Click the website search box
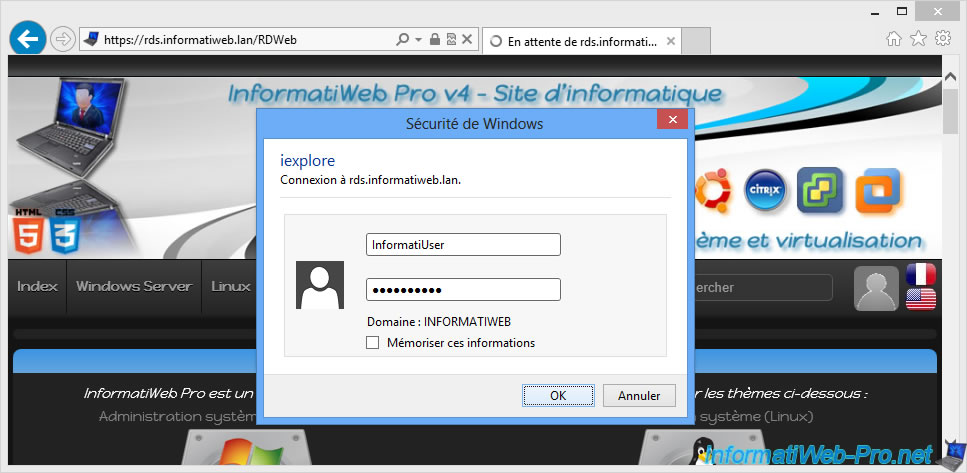This screenshot has width=967, height=473. [763, 287]
